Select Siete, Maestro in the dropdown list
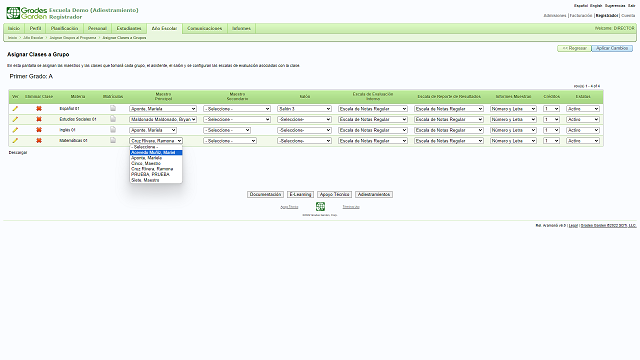This screenshot has width=640, height=360. [156, 180]
